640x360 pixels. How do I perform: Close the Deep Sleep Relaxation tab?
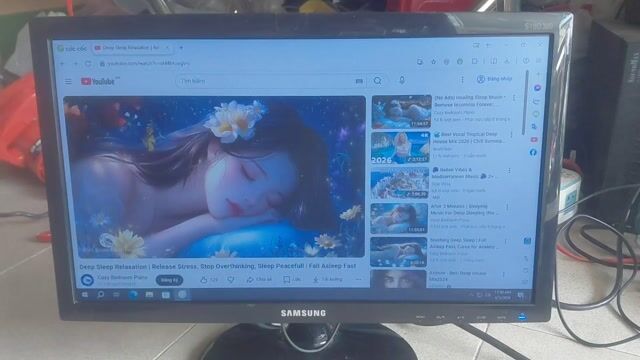[x=167, y=48]
